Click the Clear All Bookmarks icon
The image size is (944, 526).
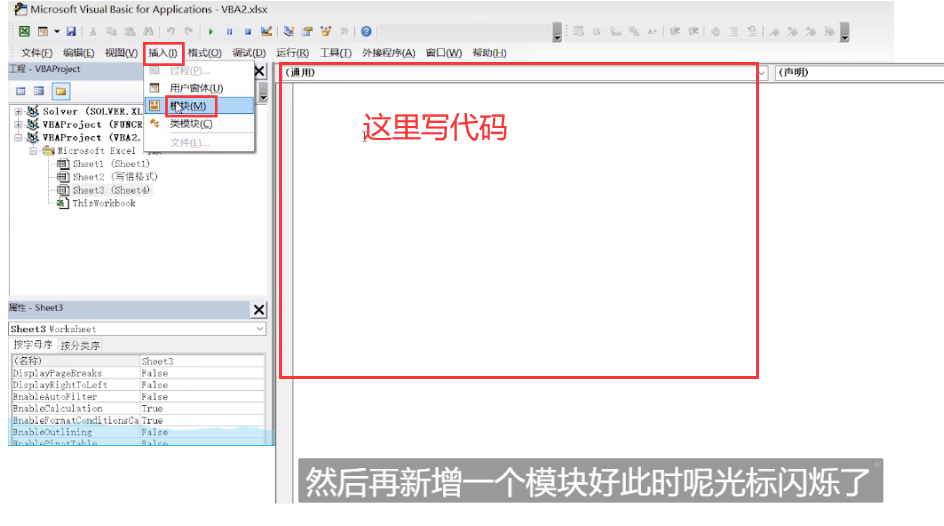click(x=829, y=31)
